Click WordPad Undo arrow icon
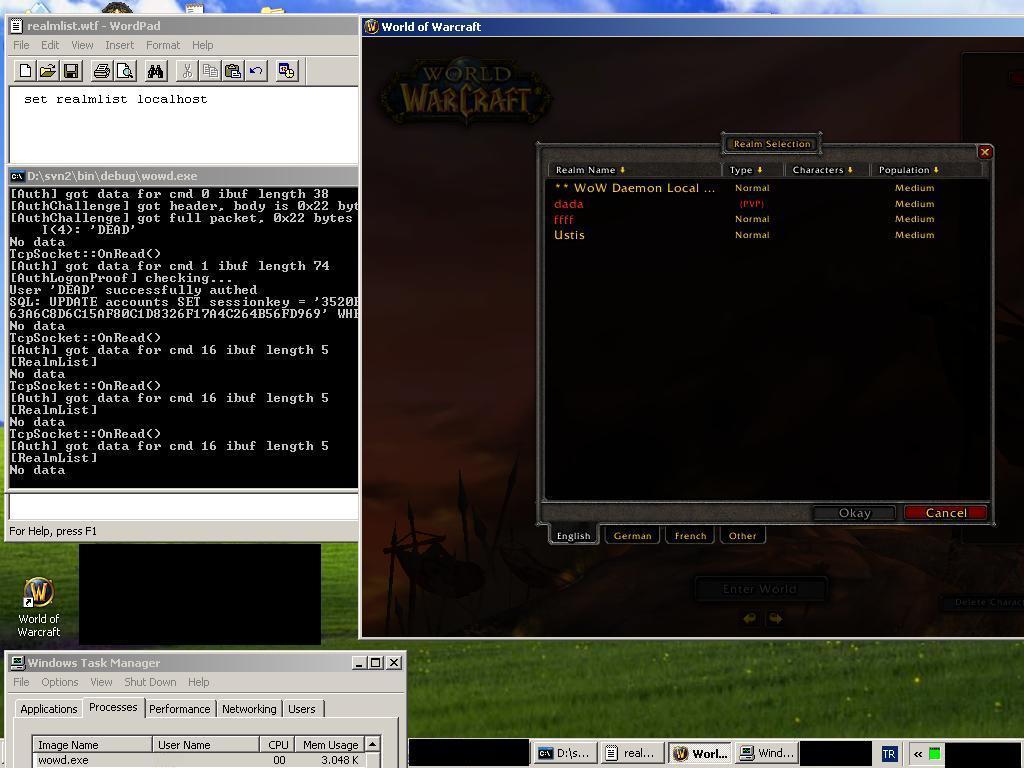The width and height of the screenshot is (1024, 768). pyautogui.click(x=256, y=71)
